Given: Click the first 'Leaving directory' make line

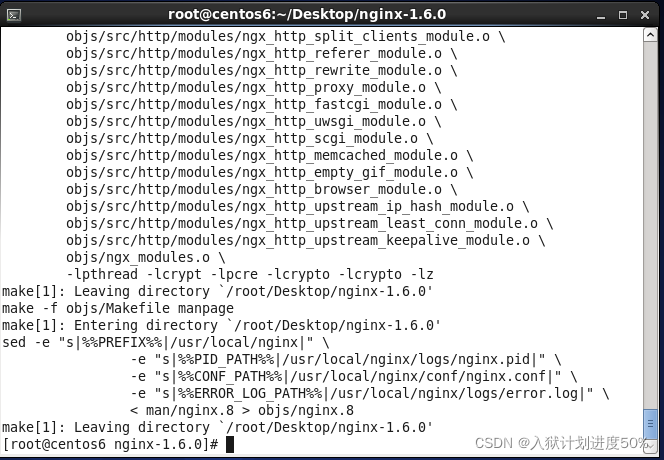Looking at the screenshot, I should pyautogui.click(x=217, y=291).
